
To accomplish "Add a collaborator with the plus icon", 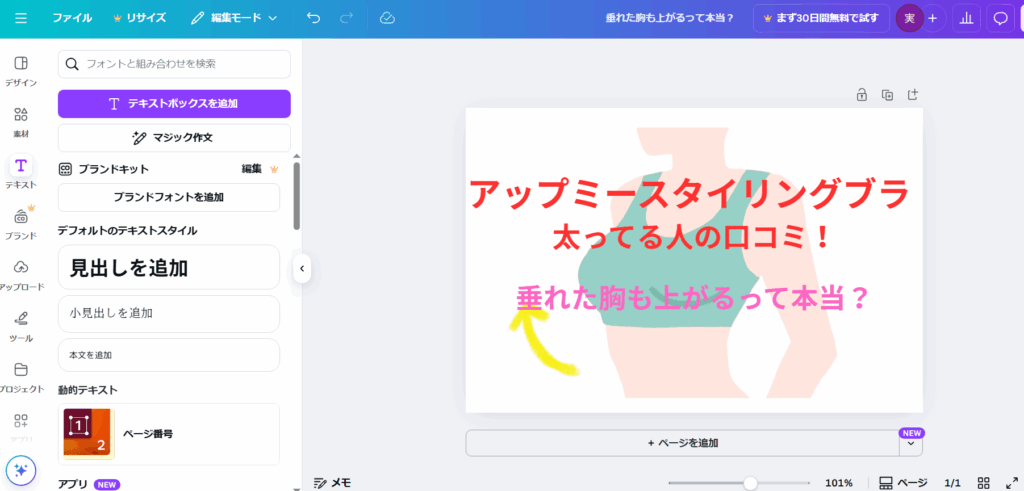I will pyautogui.click(x=933, y=18).
